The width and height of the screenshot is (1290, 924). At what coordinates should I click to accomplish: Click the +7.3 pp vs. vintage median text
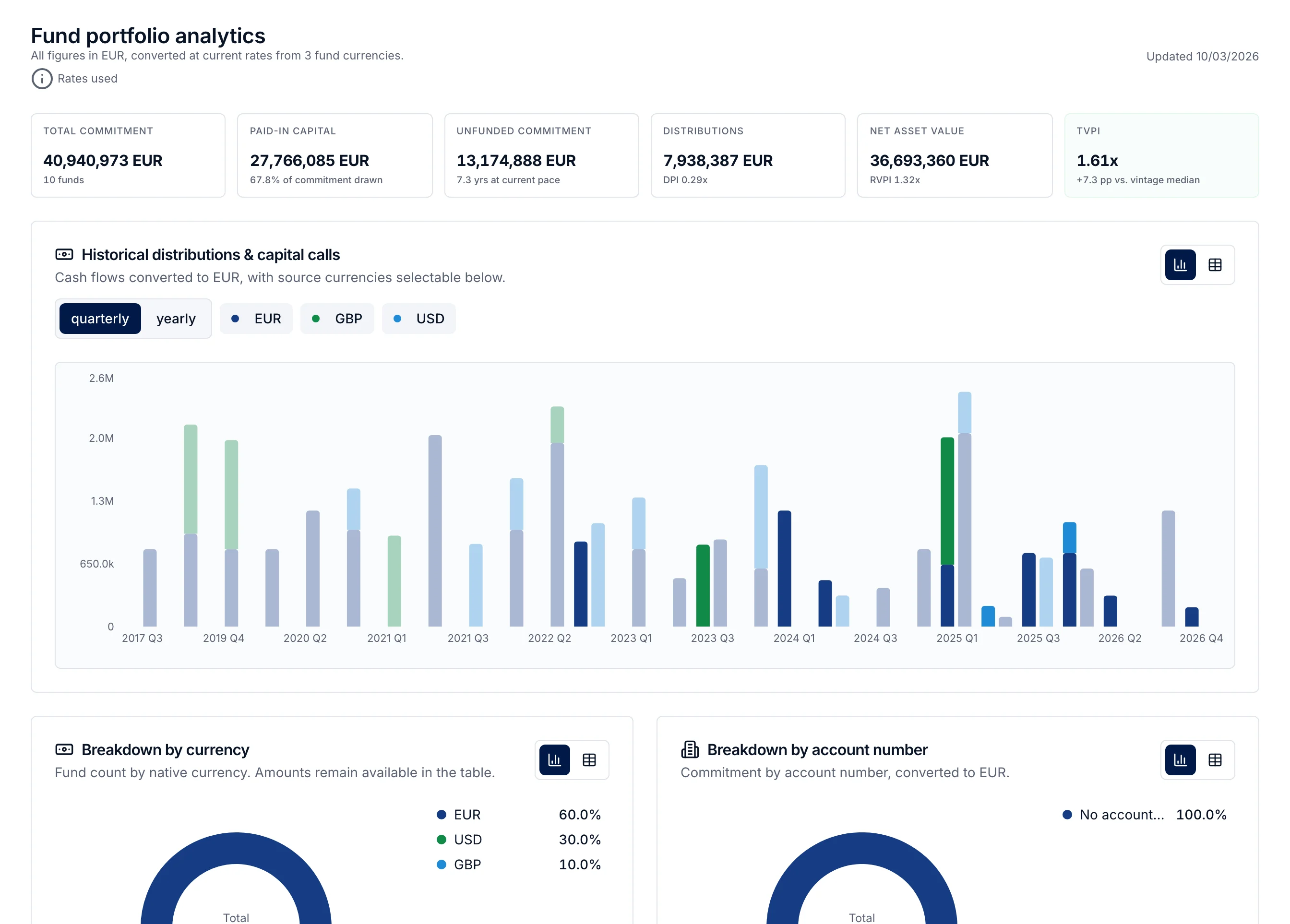tap(1137, 180)
